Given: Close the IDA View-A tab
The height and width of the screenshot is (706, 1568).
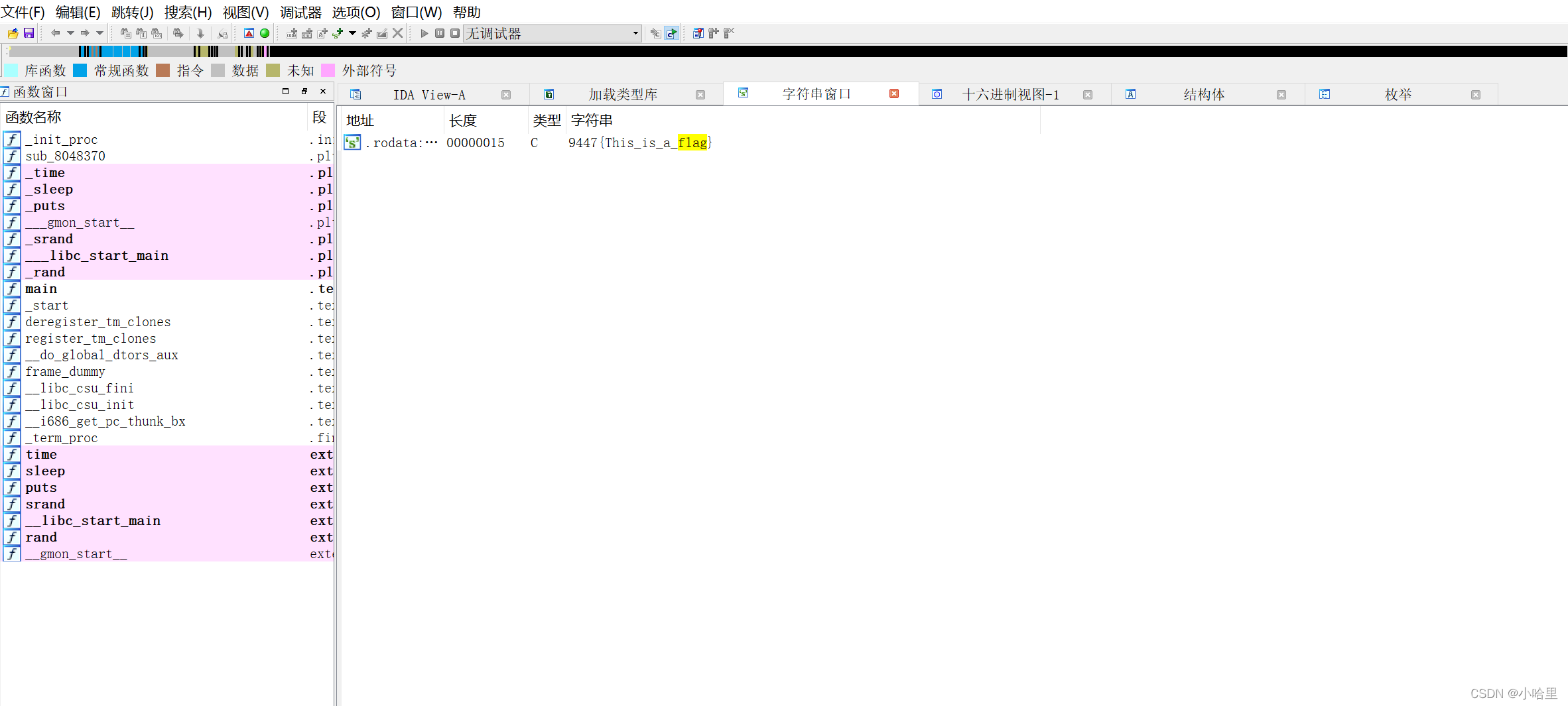Looking at the screenshot, I should tap(506, 95).
